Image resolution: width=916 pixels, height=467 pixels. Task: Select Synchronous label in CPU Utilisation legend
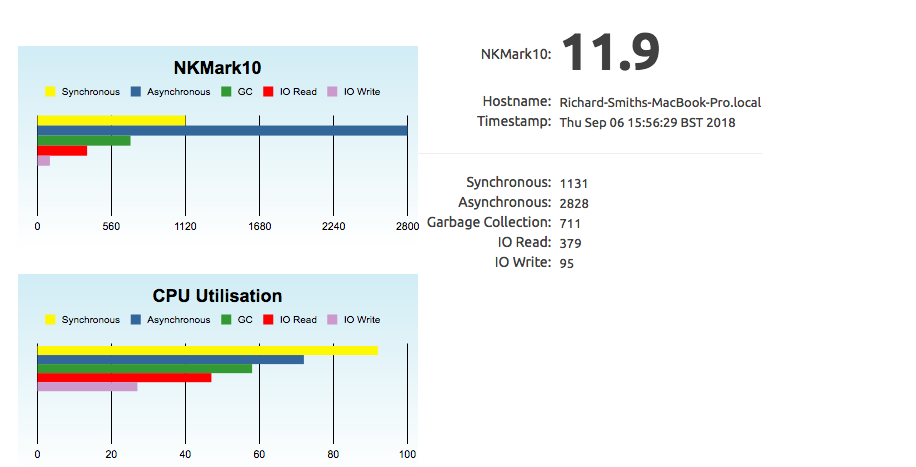click(x=91, y=320)
